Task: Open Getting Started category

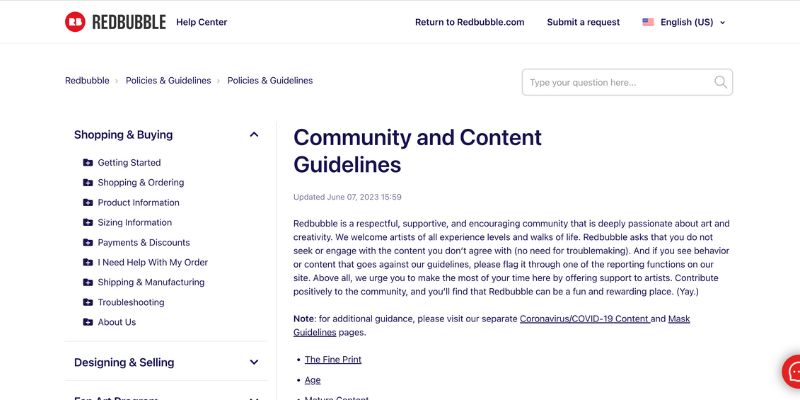Action: pos(129,163)
